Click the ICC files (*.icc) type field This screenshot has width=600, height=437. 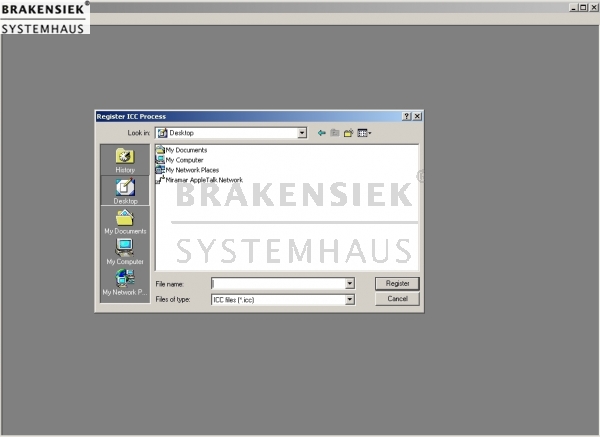click(x=283, y=300)
